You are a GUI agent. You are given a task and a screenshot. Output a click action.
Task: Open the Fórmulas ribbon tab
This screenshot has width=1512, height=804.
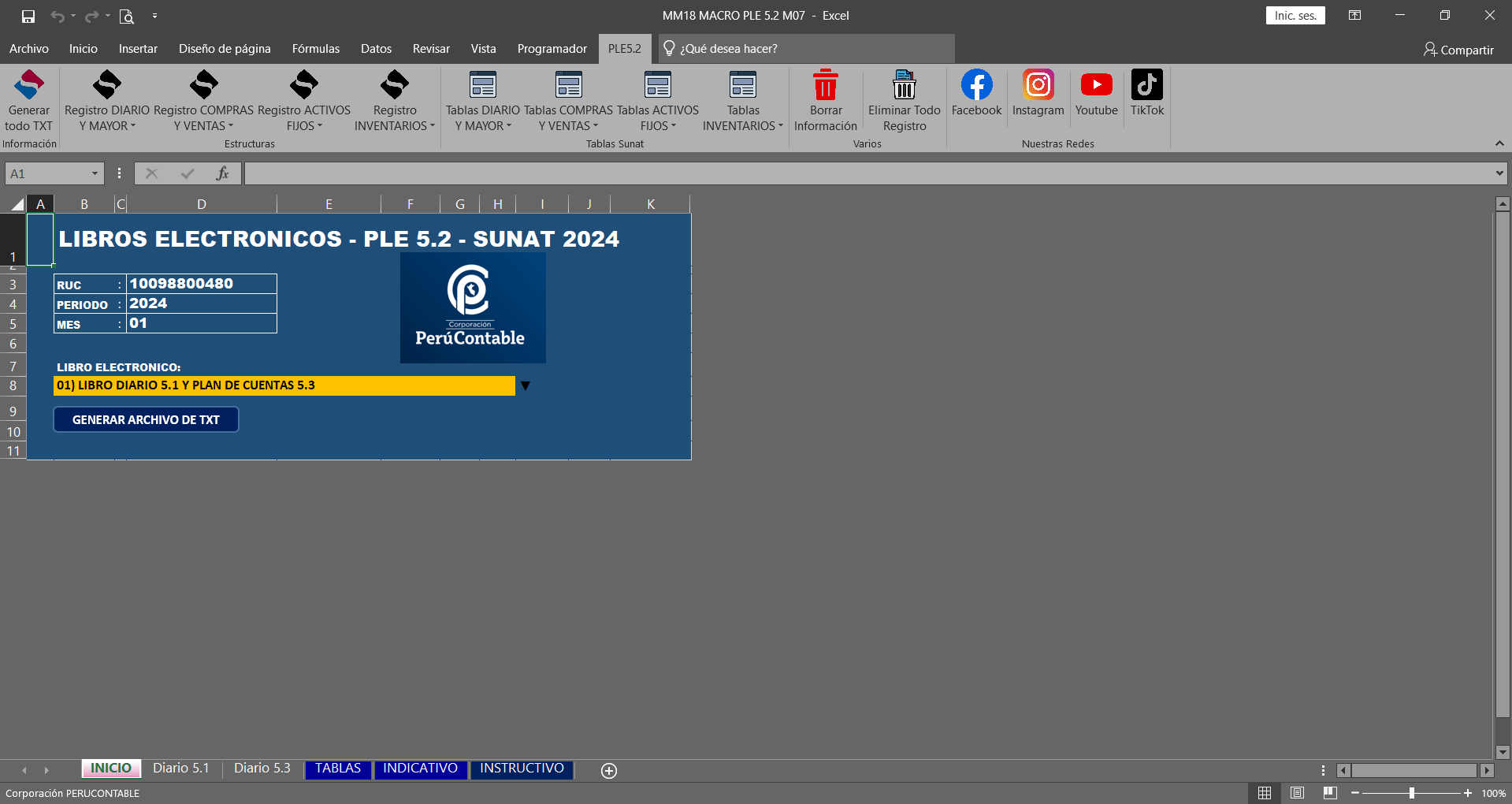pos(315,49)
